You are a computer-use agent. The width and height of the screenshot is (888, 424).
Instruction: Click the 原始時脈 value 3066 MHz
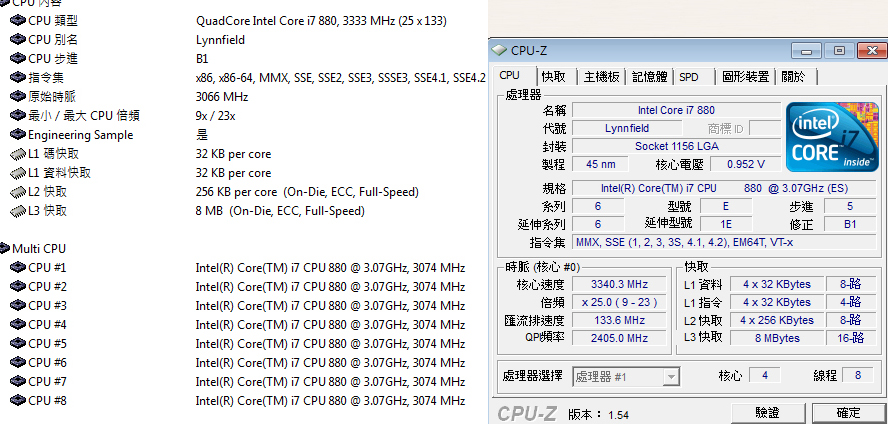[222, 97]
